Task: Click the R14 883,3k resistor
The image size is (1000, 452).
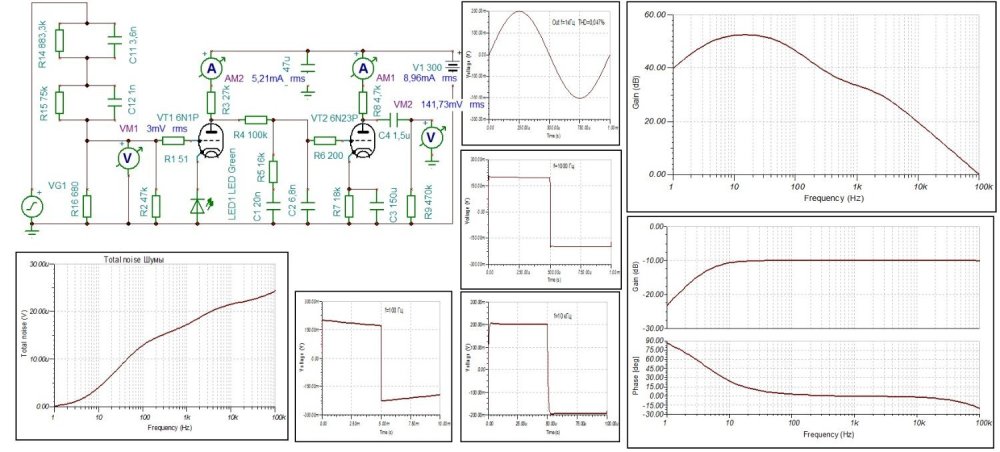Action: pos(60,40)
